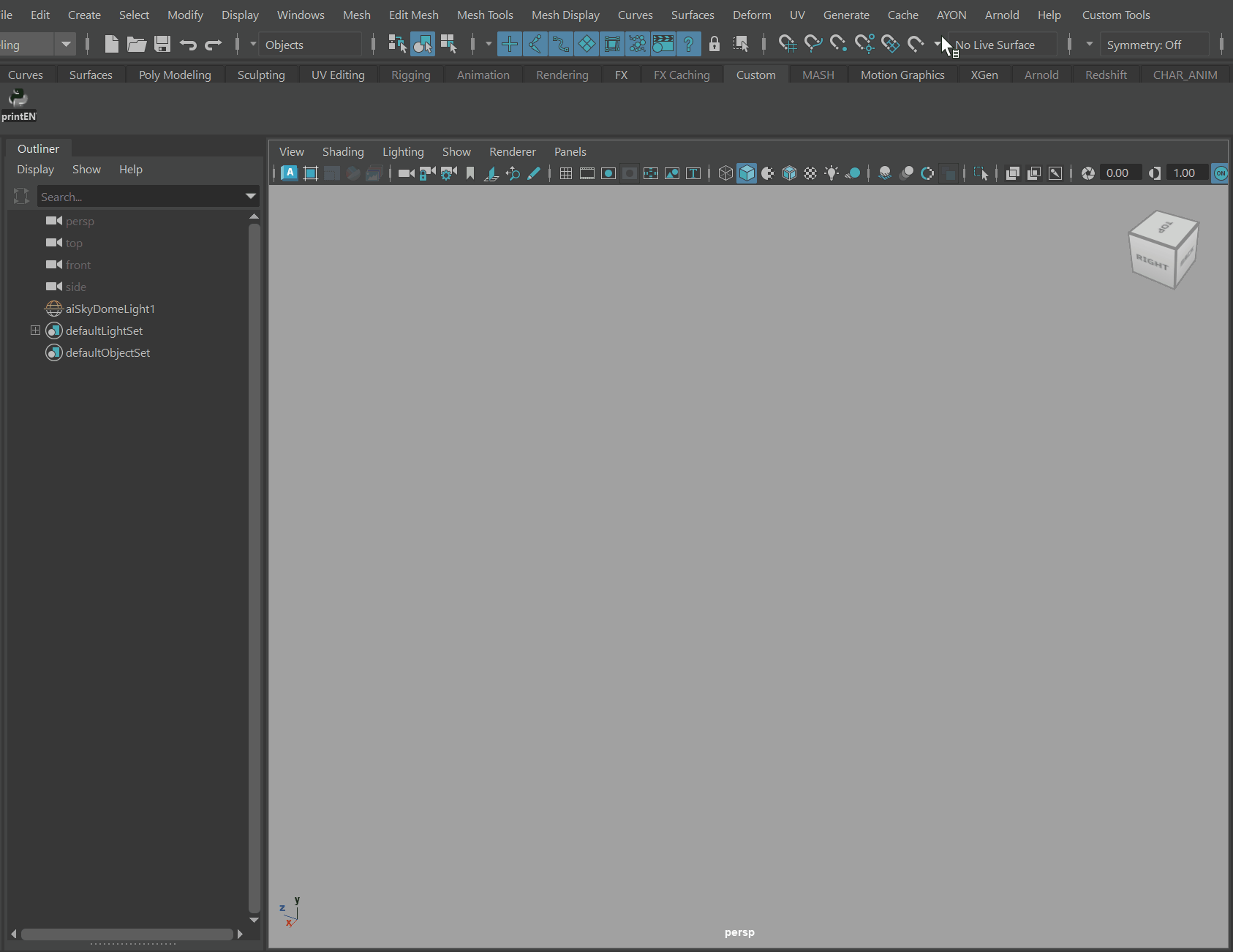Switch to the Poly Modeling shelf tab
This screenshot has width=1233, height=952.
(x=175, y=75)
